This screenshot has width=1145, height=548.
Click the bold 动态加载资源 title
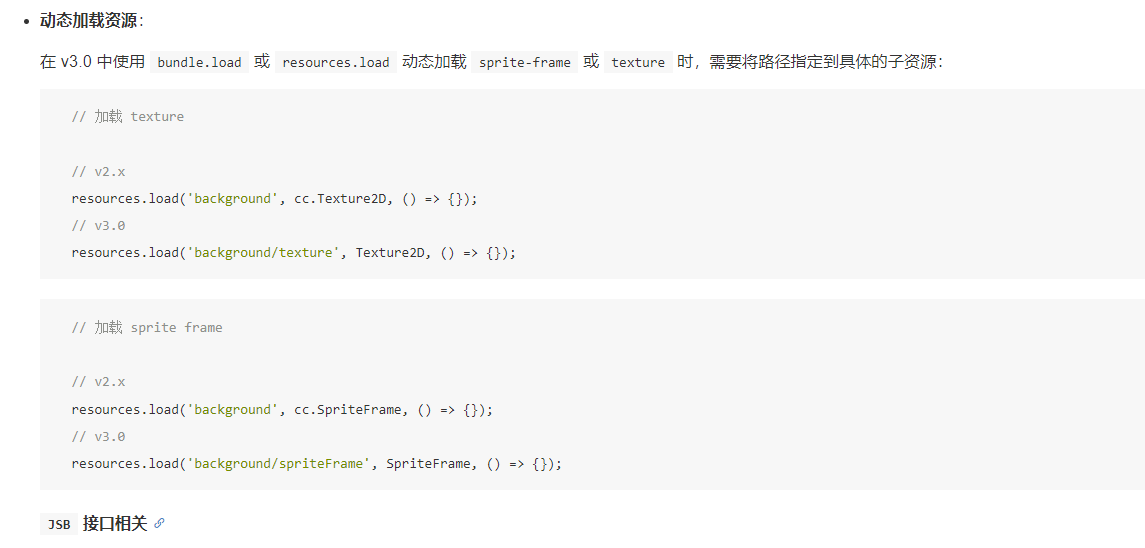coord(88,20)
